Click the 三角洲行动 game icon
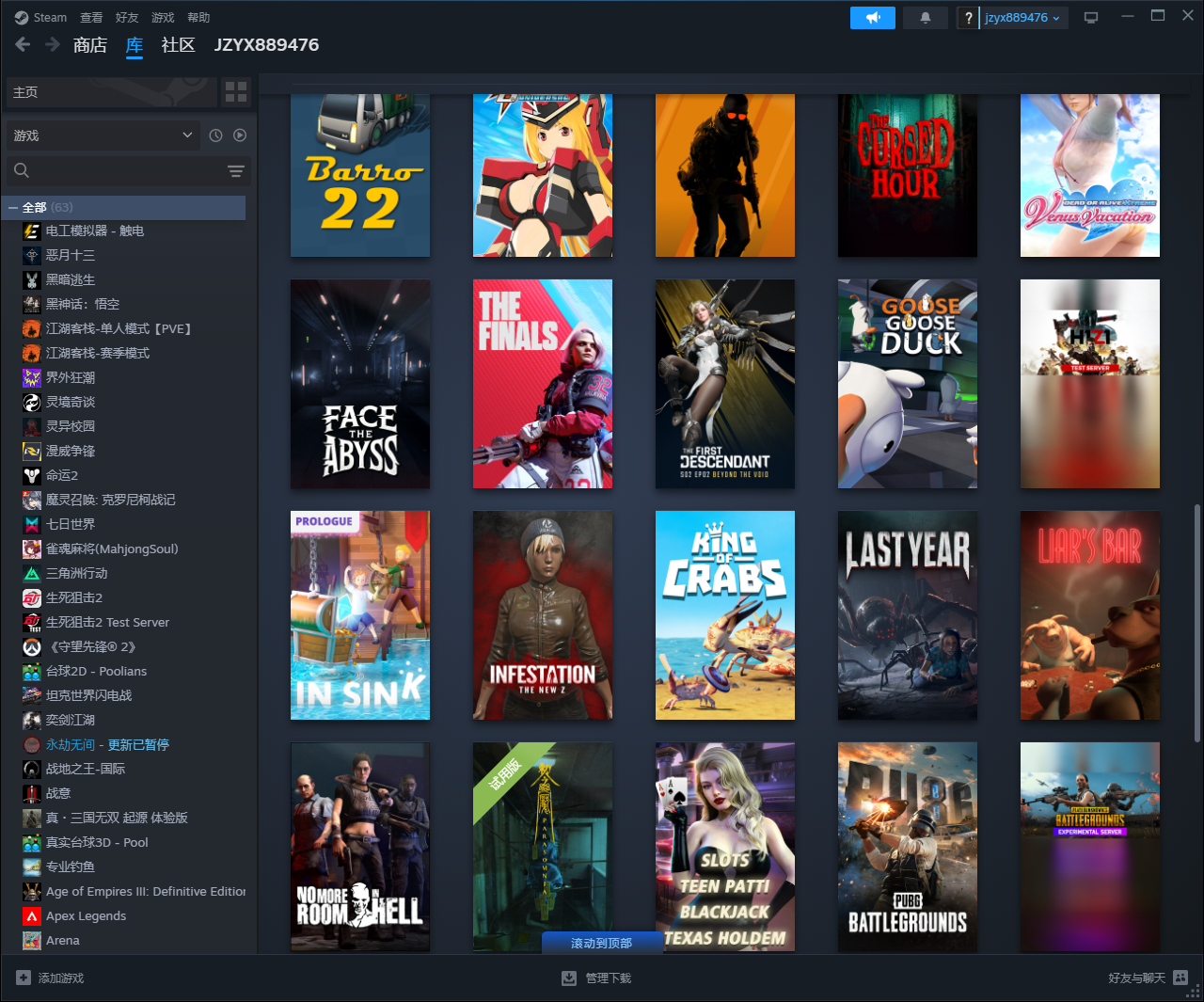This screenshot has width=1204, height=1002. [x=32, y=573]
